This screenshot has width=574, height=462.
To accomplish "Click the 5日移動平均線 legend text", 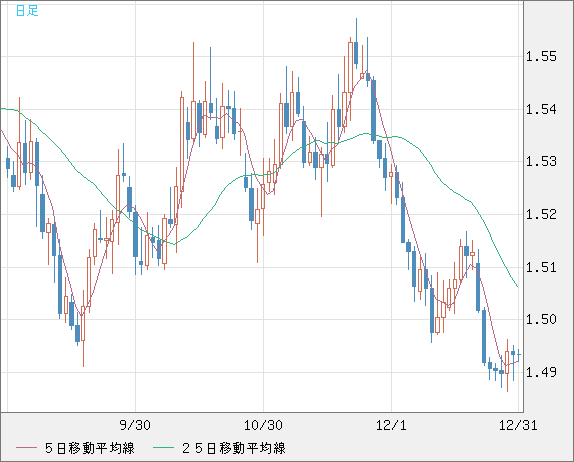I will pyautogui.click(x=90, y=448).
